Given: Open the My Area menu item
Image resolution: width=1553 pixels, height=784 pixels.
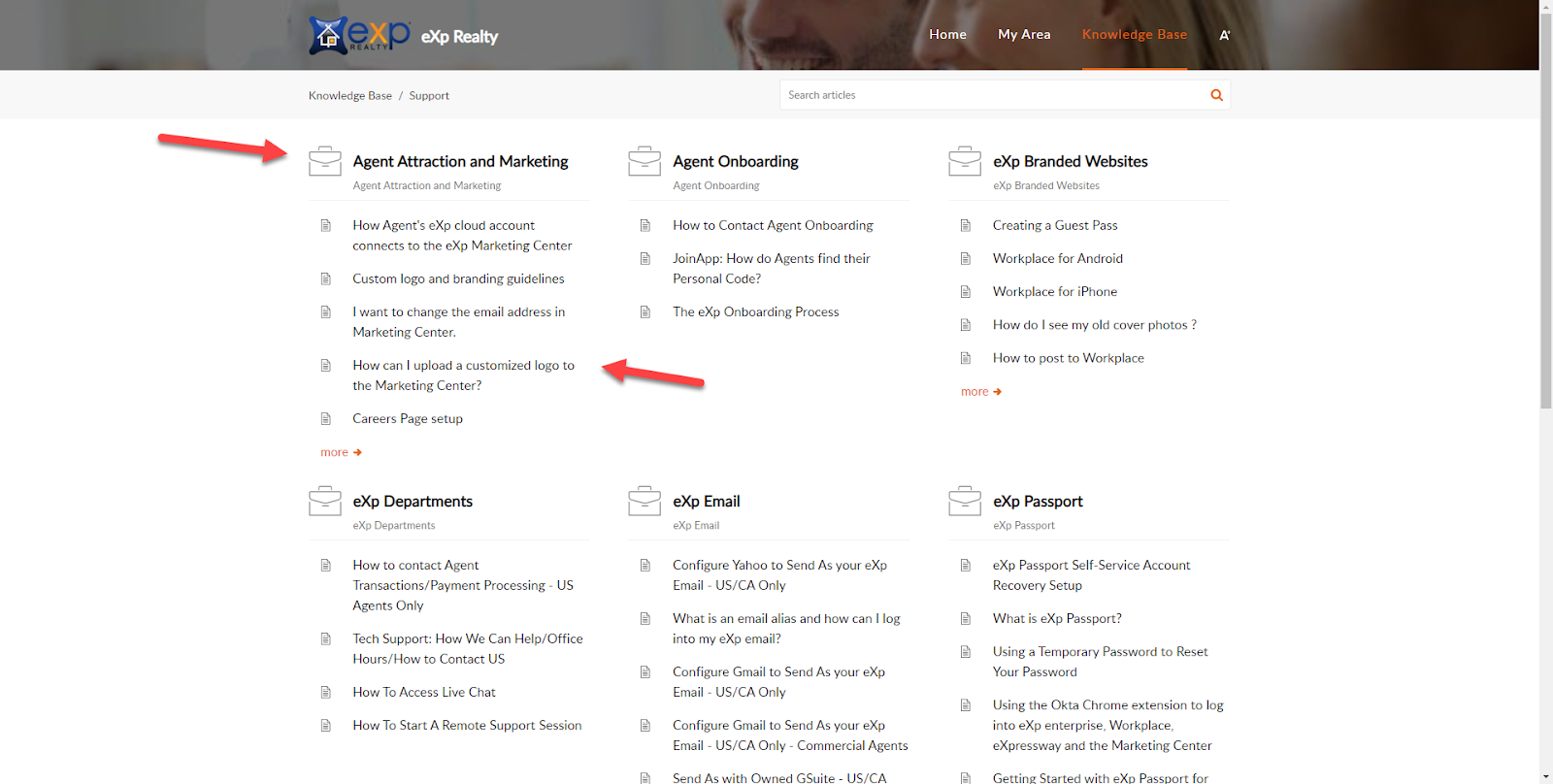Looking at the screenshot, I should [1024, 34].
